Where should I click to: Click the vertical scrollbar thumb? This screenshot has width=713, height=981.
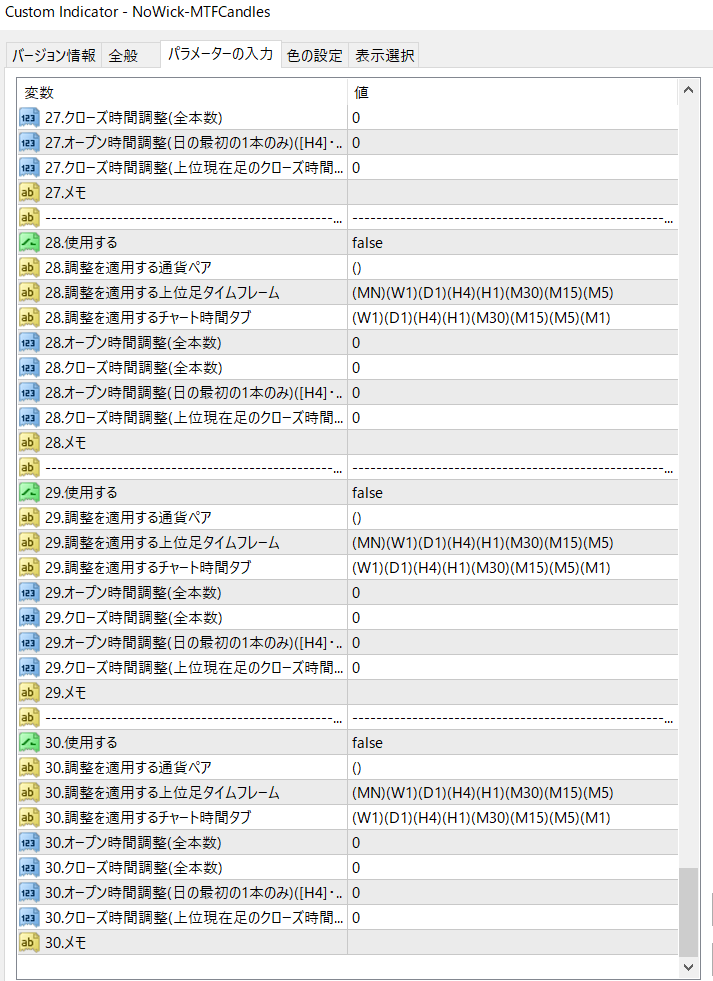click(688, 910)
